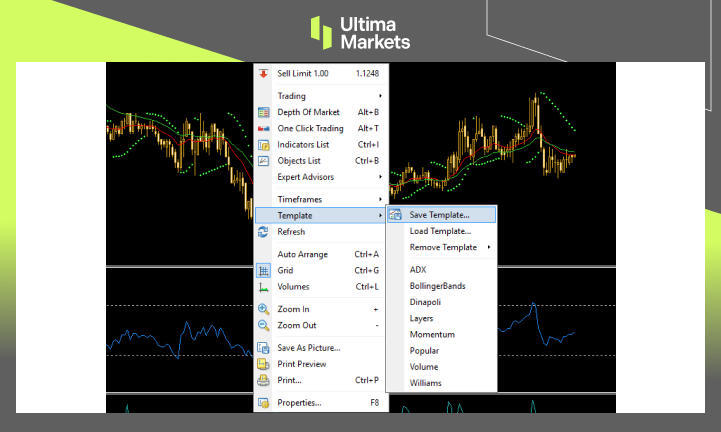
Task: Select Print Preview menu item
Action: [x=320, y=364]
